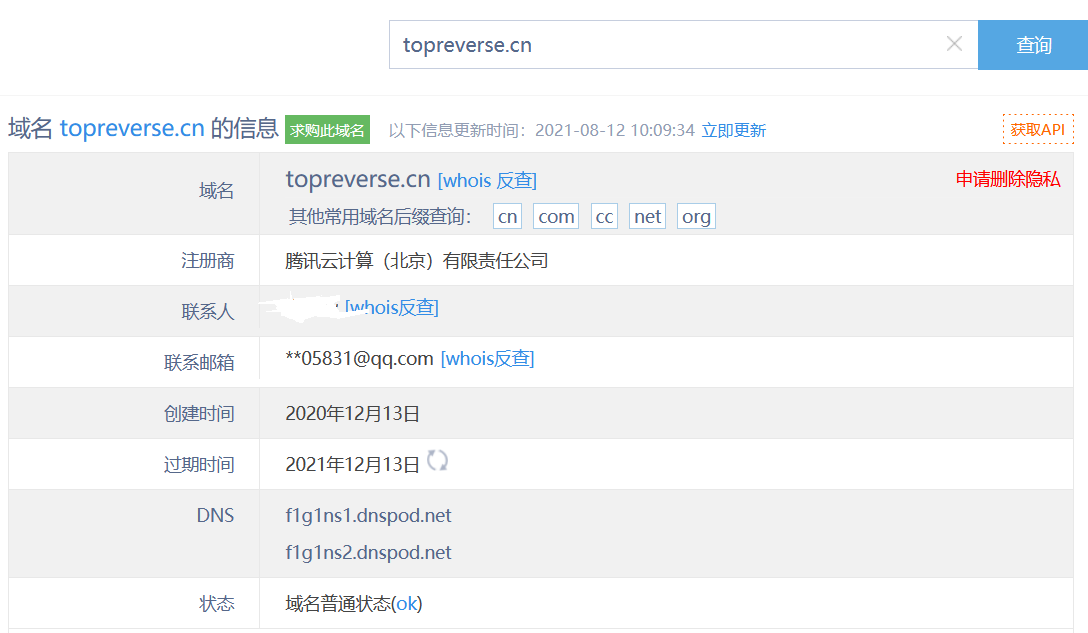Select the cn suffix box
Screen dimensions: 1088x633
point(507,217)
